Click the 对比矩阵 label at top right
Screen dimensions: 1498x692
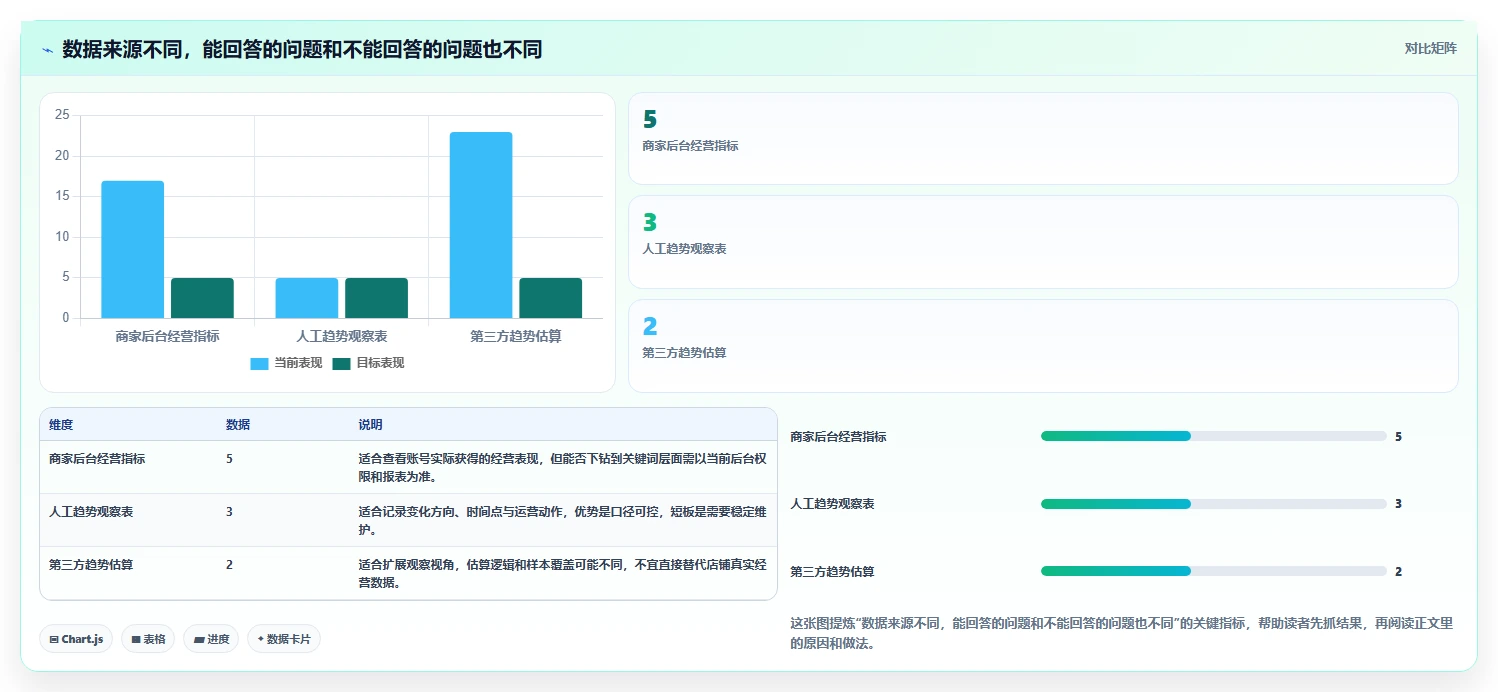click(x=1431, y=48)
